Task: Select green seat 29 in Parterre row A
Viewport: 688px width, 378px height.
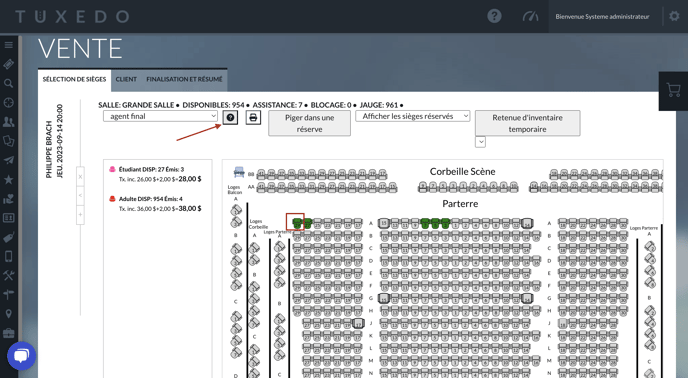Action: click(x=297, y=223)
